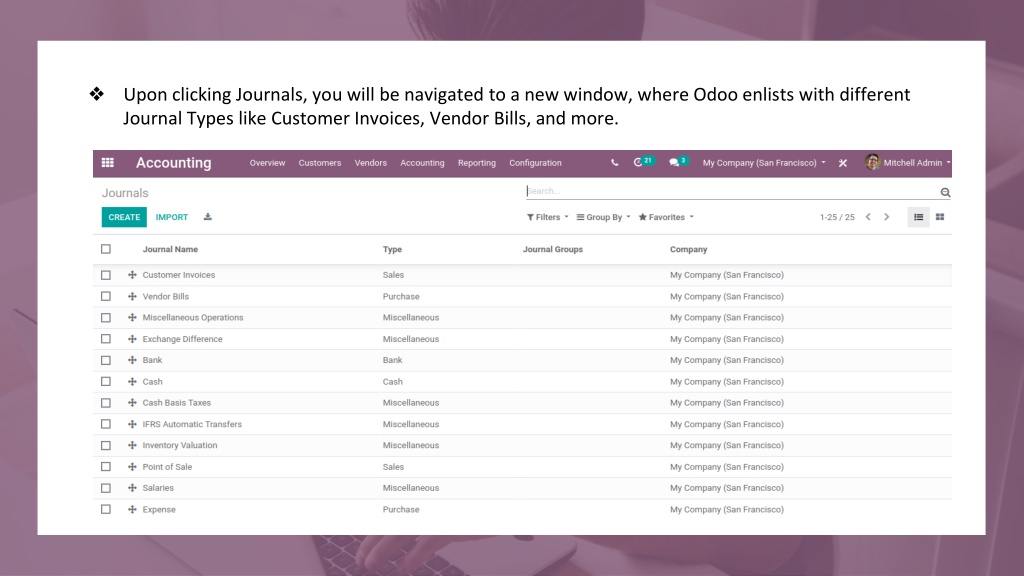The height and width of the screenshot is (576, 1024).
Task: Click the IMPORT button
Action: (x=172, y=217)
